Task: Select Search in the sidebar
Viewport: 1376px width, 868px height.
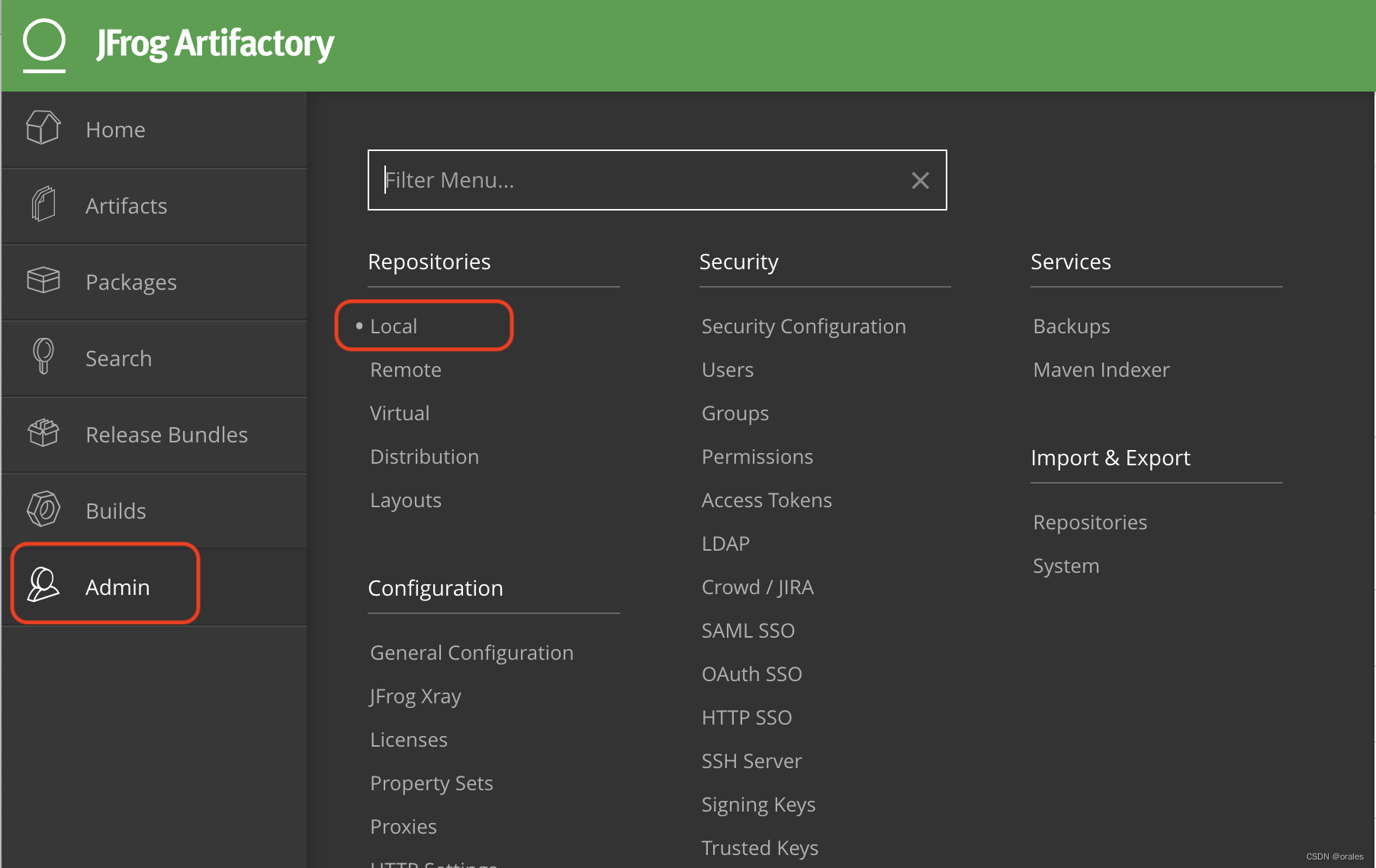Action: (x=154, y=358)
